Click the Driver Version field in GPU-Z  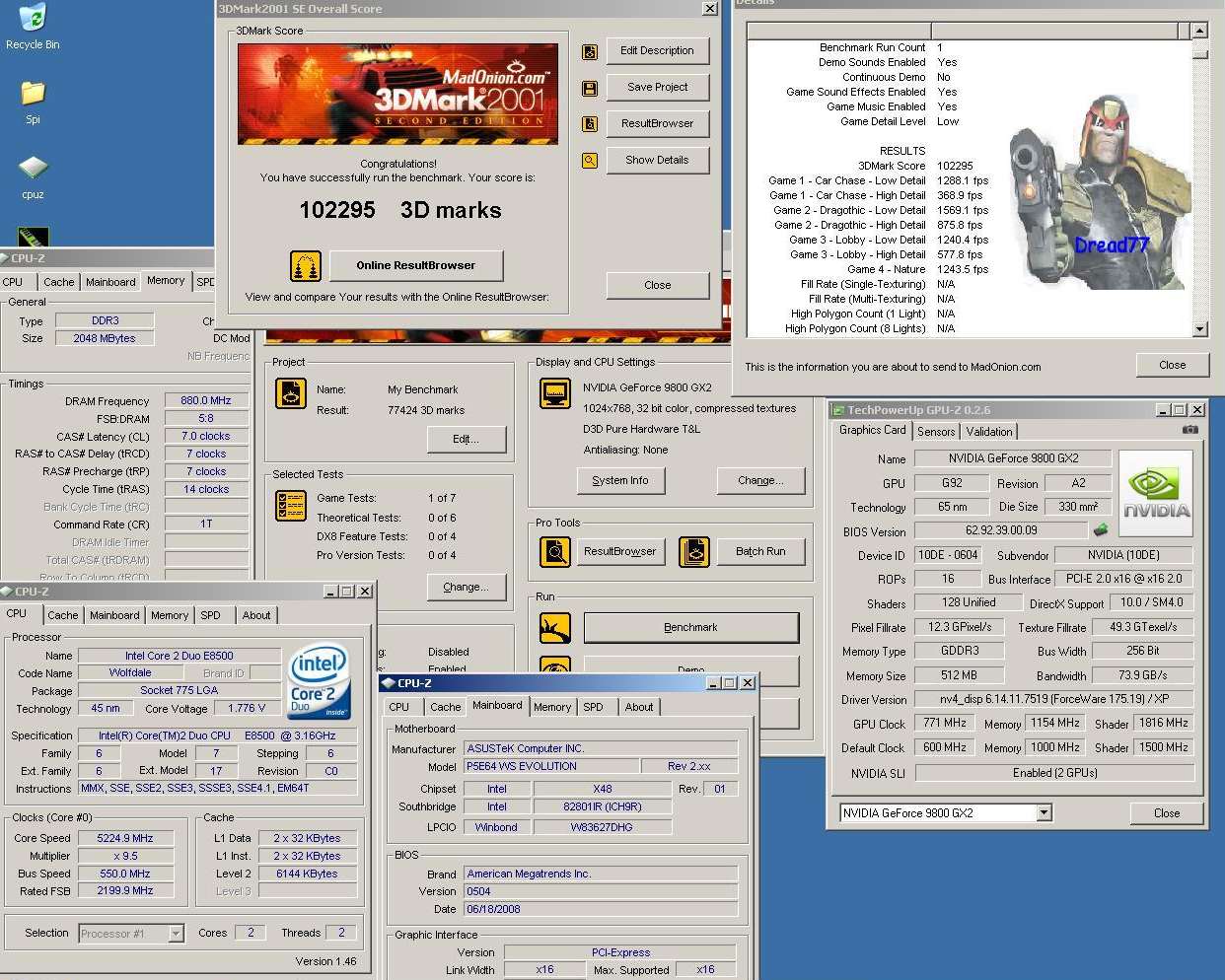(x=1053, y=700)
